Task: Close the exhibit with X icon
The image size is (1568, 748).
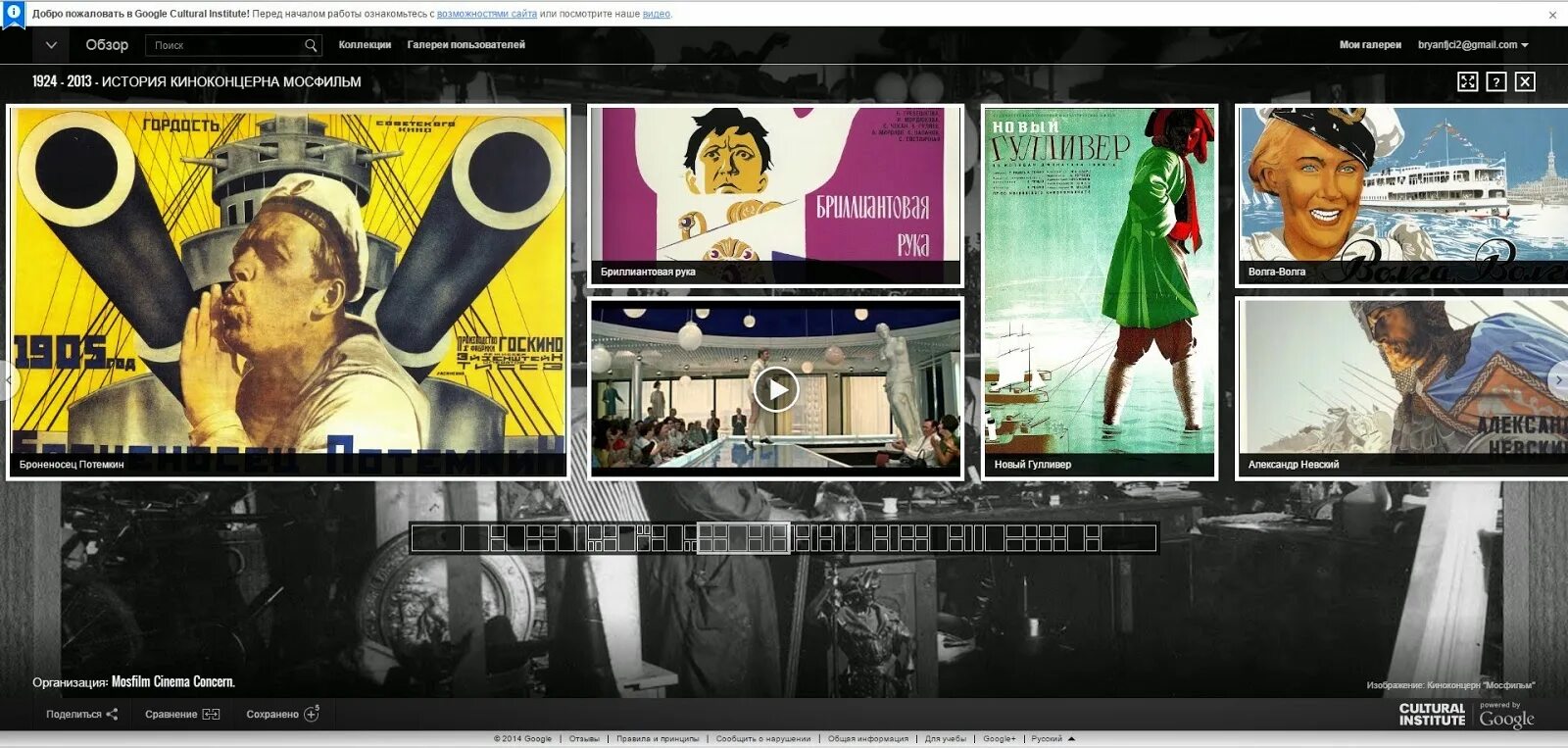Action: coord(1525,81)
